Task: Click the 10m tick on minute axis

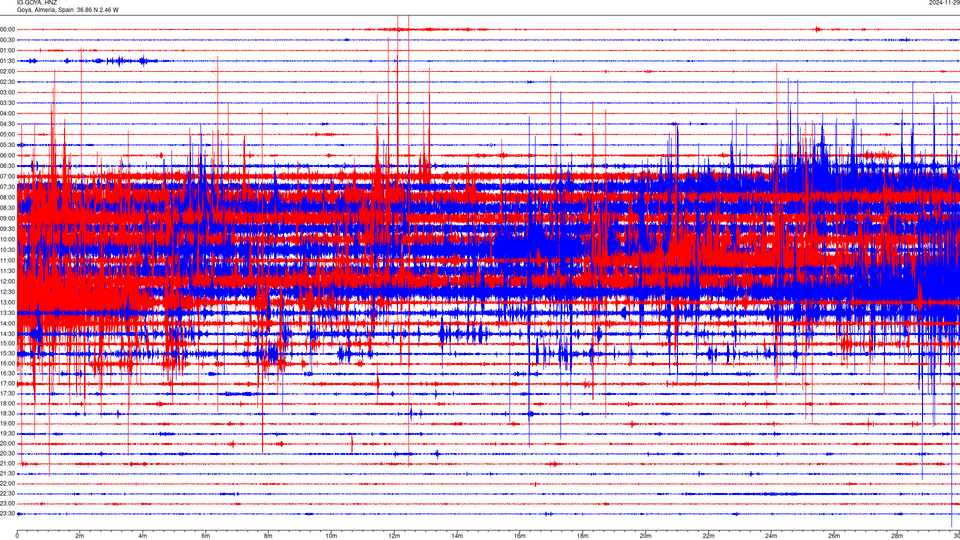Action: [x=331, y=536]
